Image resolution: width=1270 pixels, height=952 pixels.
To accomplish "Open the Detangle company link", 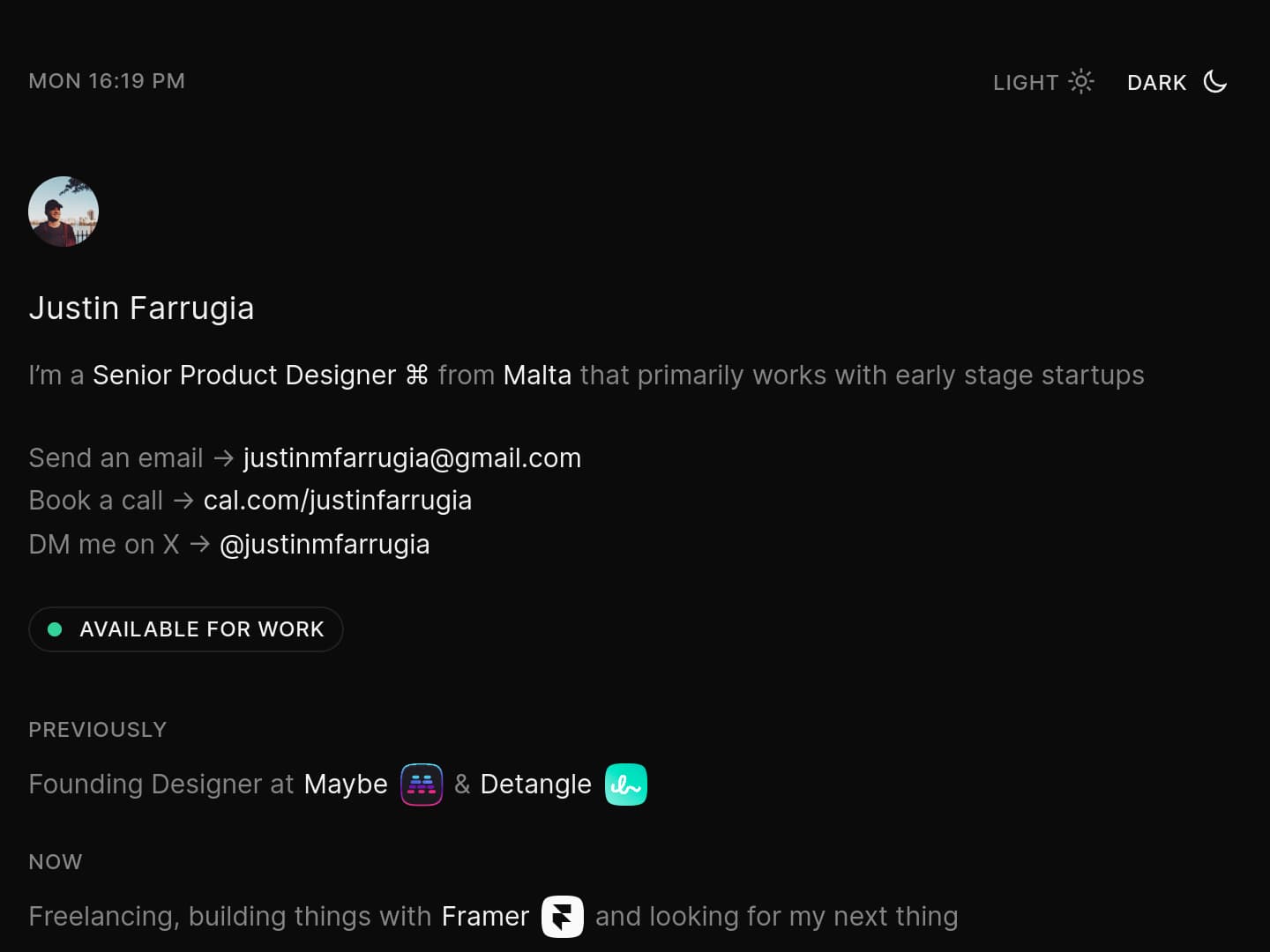I will pyautogui.click(x=536, y=785).
